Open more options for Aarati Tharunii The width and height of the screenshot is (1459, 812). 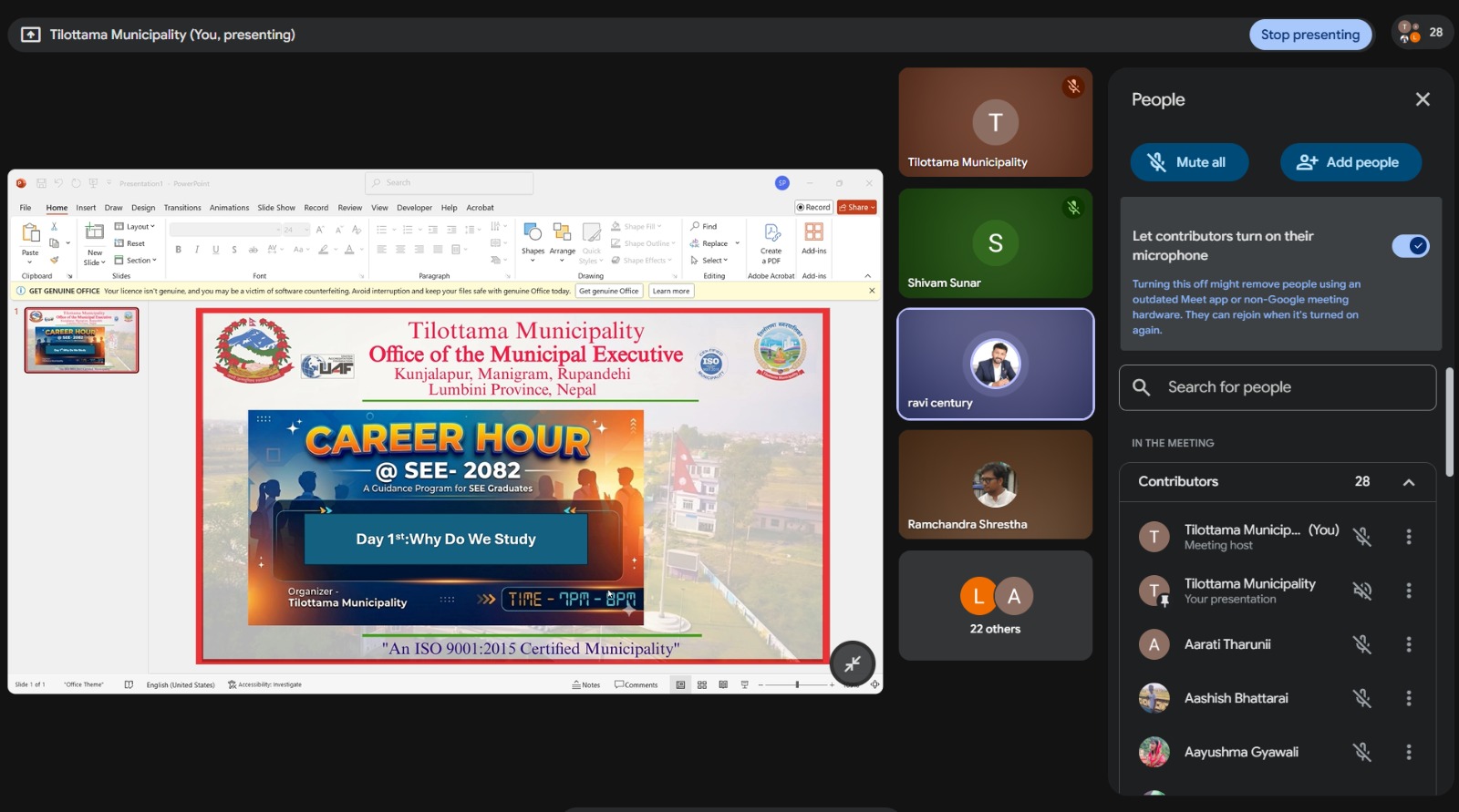click(1408, 644)
